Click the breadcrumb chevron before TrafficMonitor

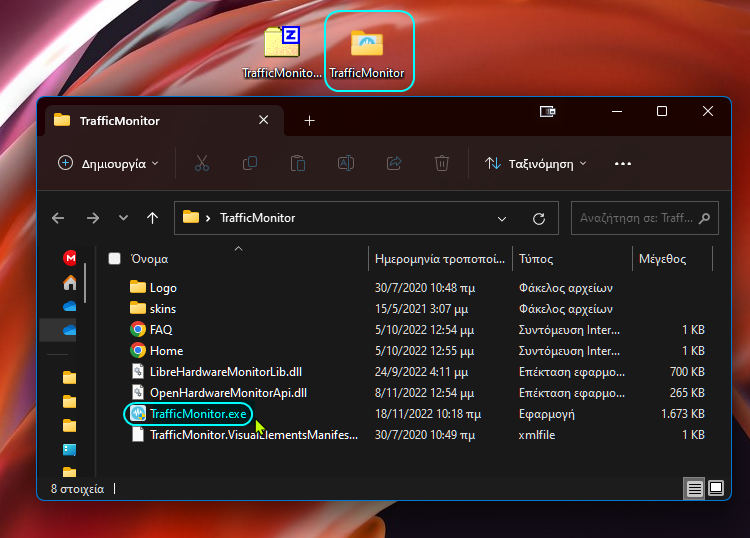coord(208,218)
